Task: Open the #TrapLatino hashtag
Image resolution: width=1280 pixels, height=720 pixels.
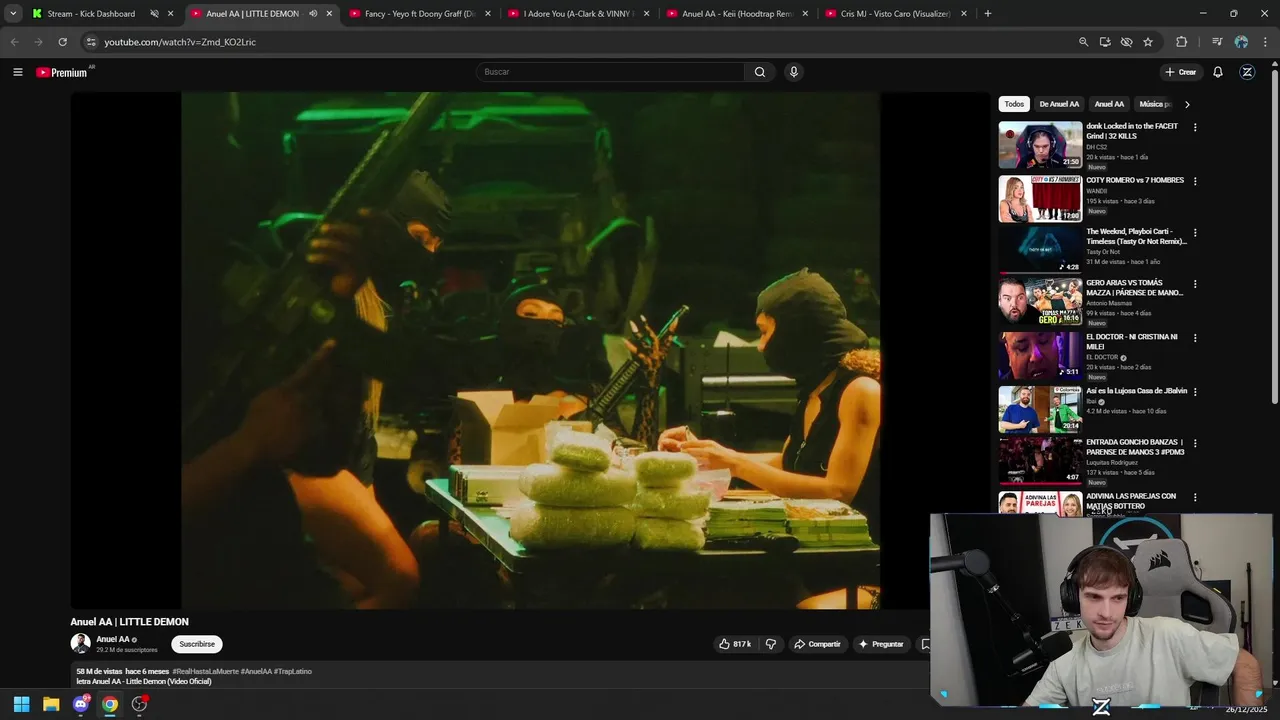Action: [x=293, y=671]
